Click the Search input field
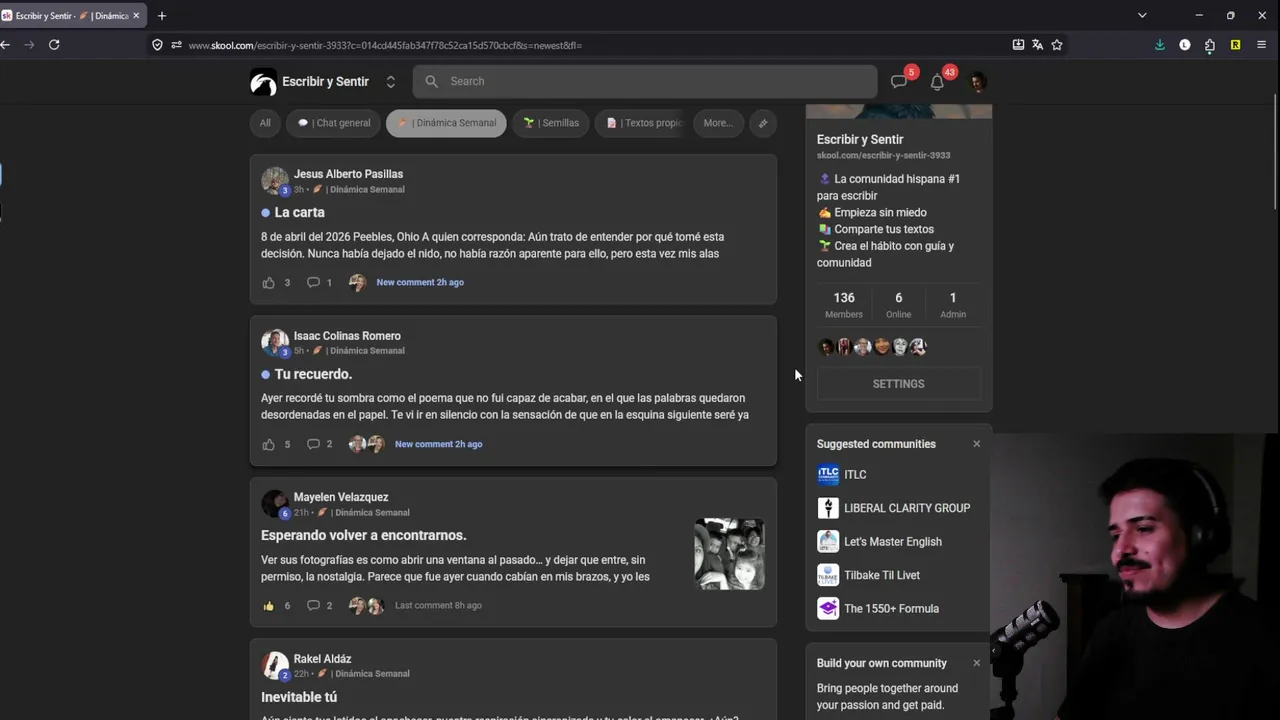1280x720 pixels. 645,81
